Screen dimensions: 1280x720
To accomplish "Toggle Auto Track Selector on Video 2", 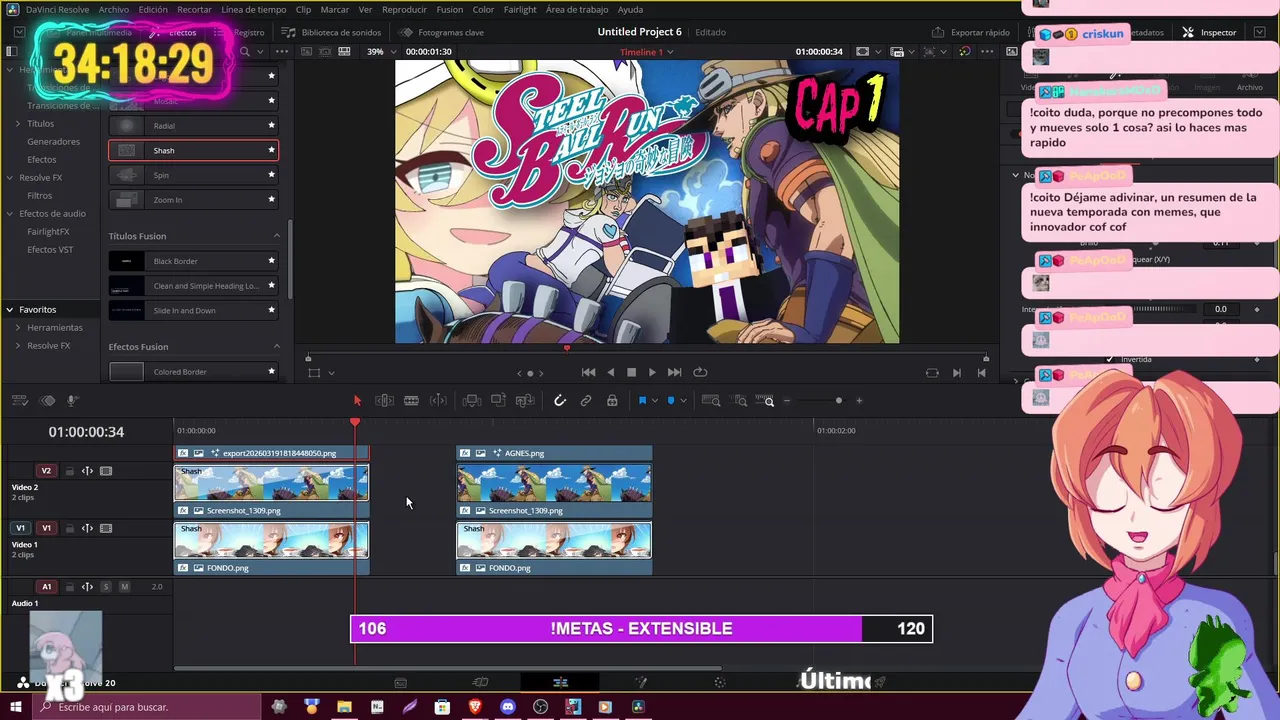I will (x=87, y=471).
